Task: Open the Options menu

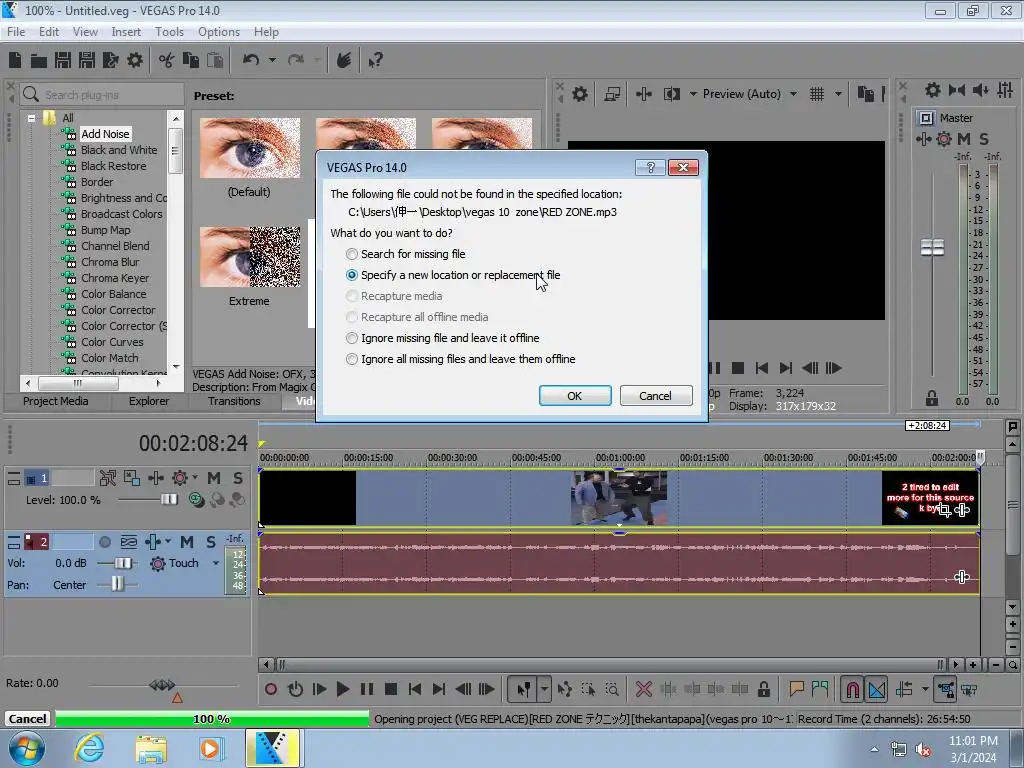Action: tap(219, 31)
